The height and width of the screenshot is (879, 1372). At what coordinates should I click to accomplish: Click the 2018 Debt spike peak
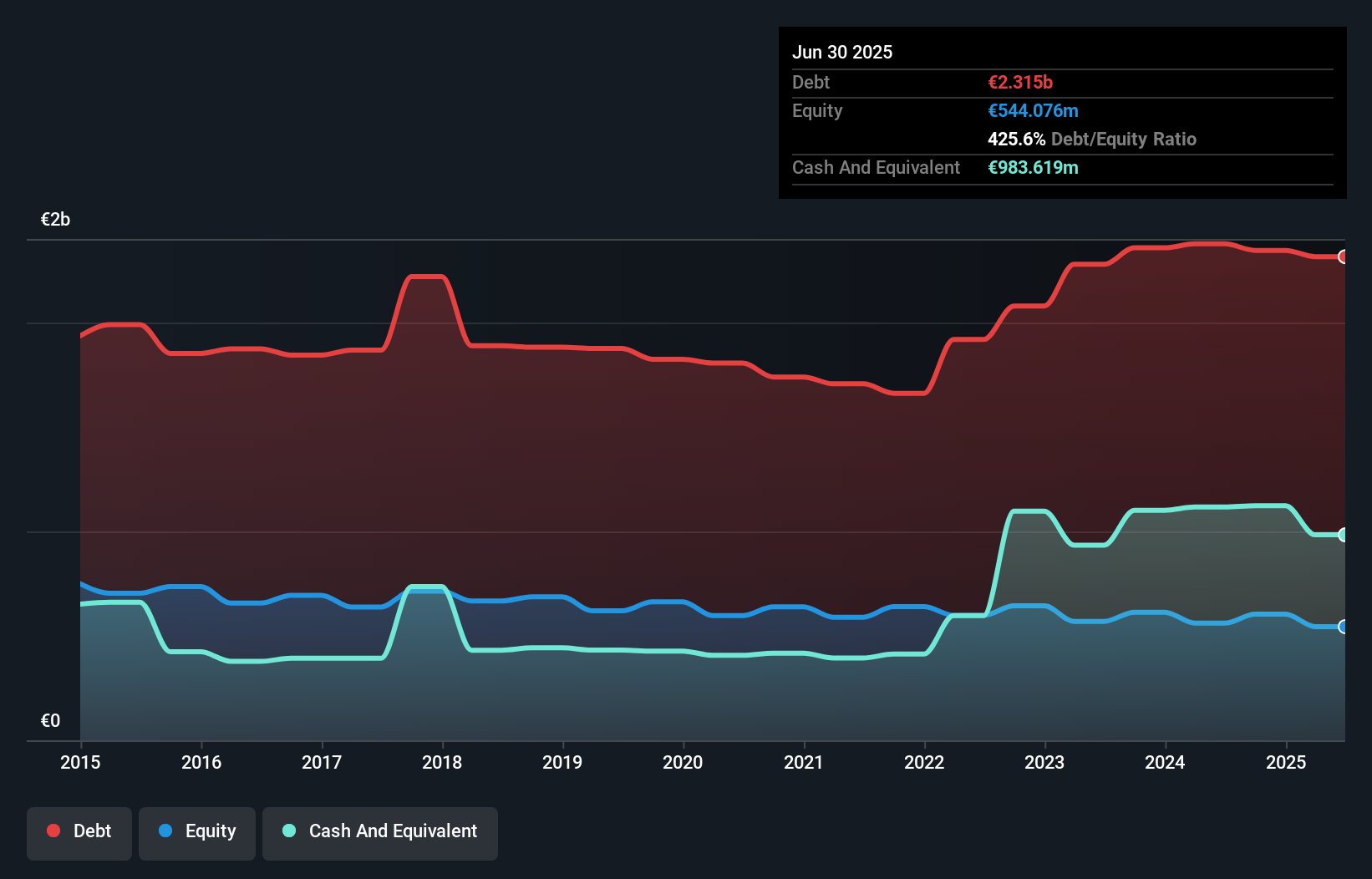(x=428, y=277)
